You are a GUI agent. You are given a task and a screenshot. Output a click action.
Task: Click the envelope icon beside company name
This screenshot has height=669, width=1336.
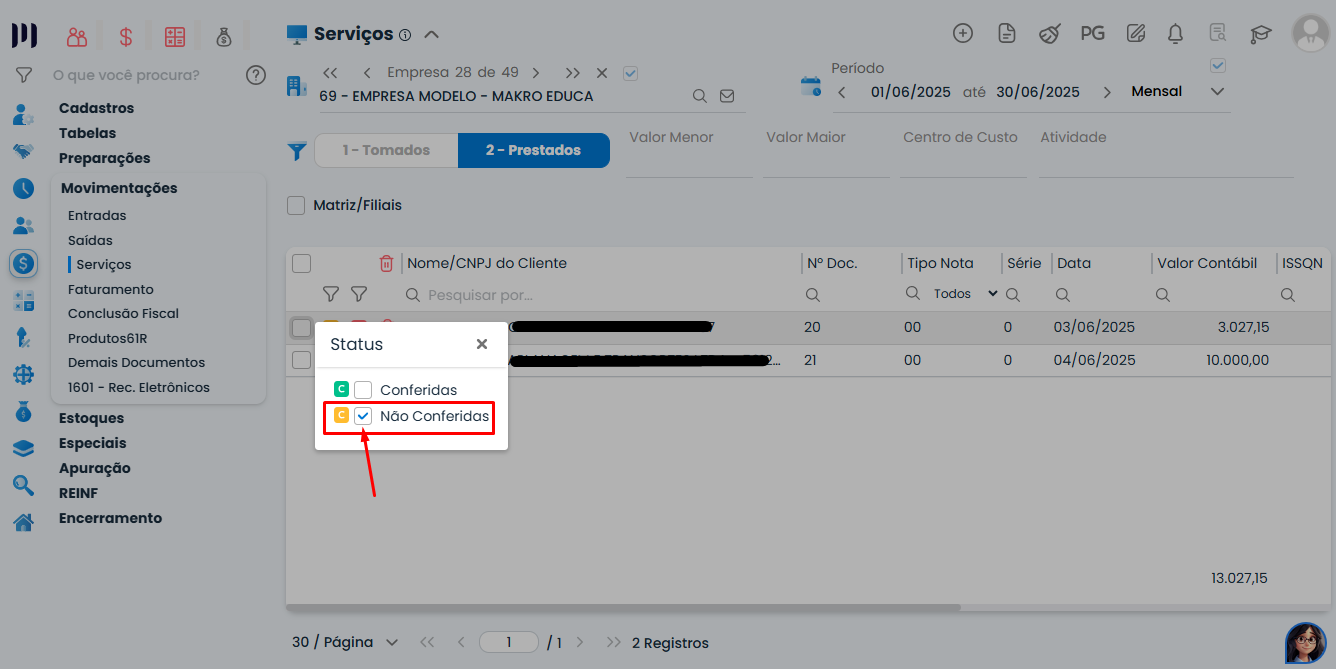[727, 96]
